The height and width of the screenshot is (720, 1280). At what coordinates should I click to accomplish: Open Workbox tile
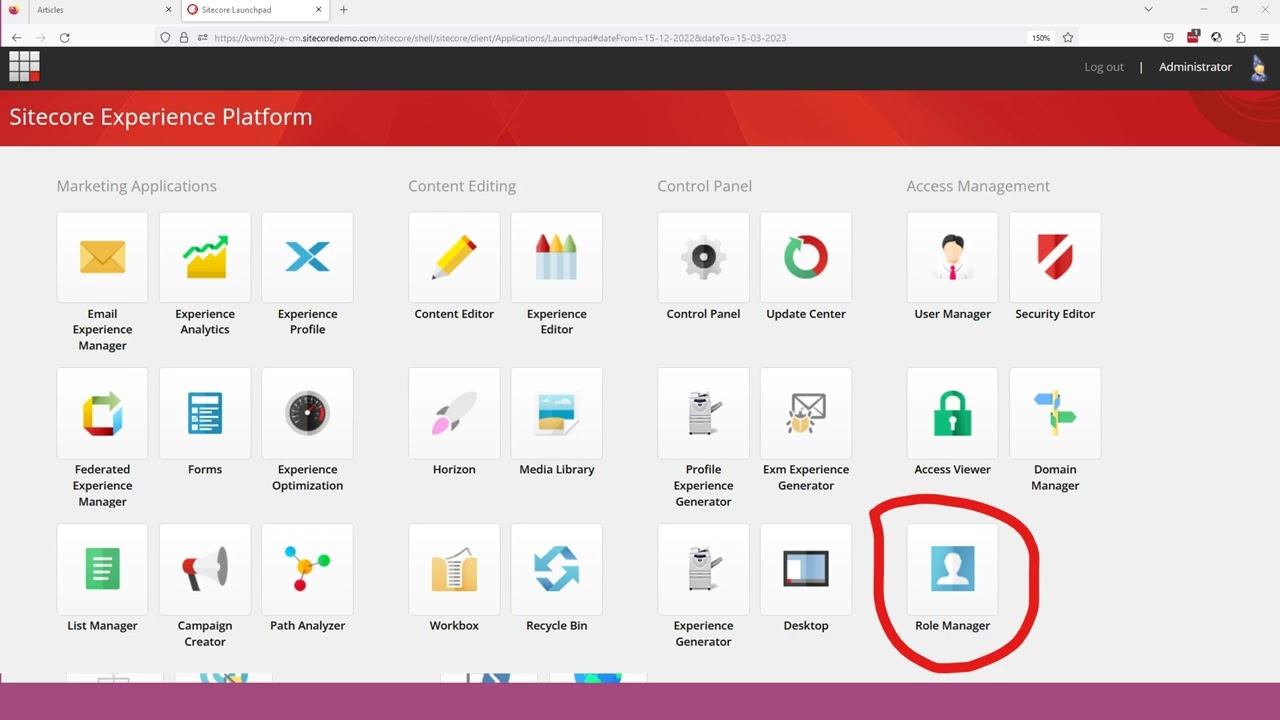[454, 569]
